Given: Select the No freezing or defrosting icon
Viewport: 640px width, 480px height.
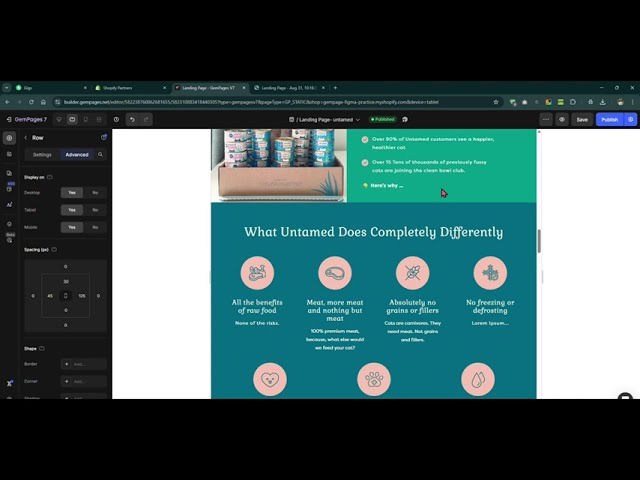Looking at the screenshot, I should point(490,273).
